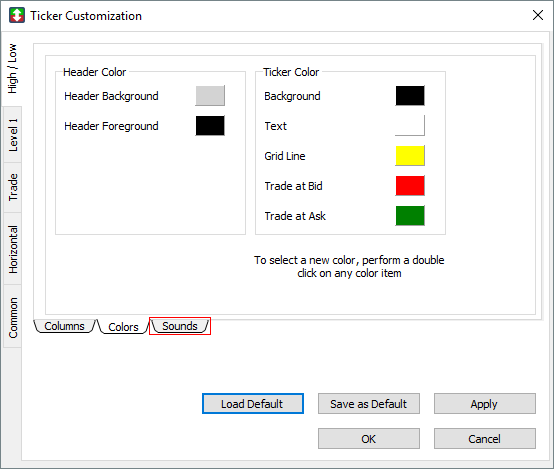Image resolution: width=554 pixels, height=469 pixels.
Task: Select the Header Background color swatch
Action: click(x=210, y=95)
